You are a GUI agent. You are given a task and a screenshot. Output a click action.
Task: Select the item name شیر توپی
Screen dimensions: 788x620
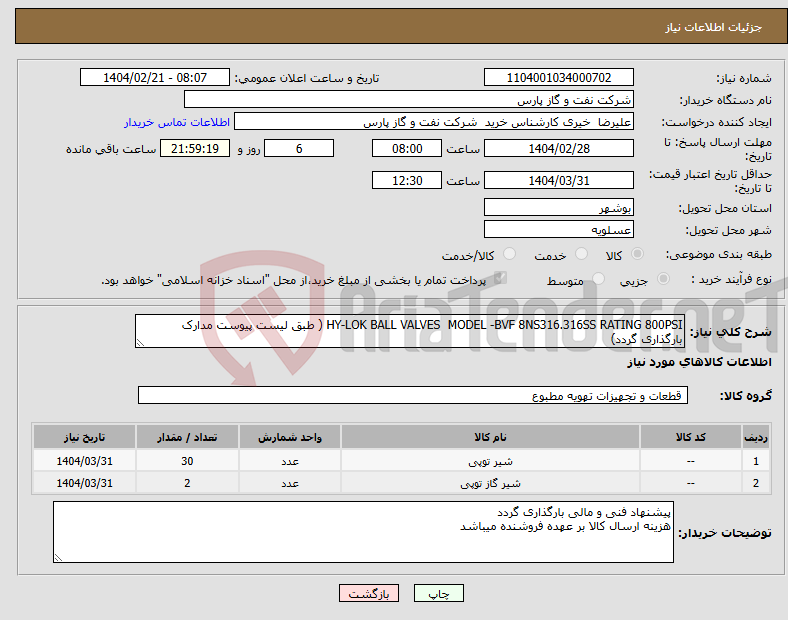(x=490, y=461)
